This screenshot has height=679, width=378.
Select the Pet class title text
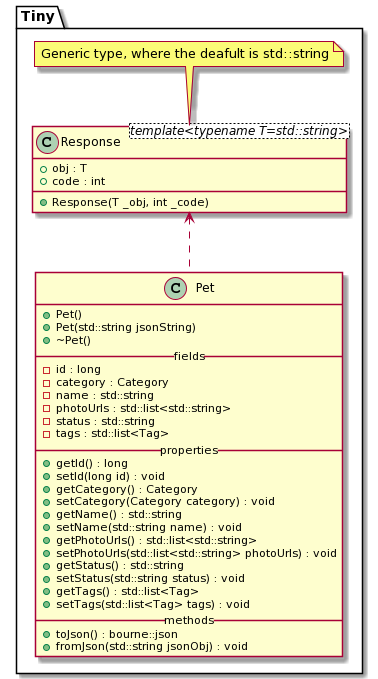point(205,288)
